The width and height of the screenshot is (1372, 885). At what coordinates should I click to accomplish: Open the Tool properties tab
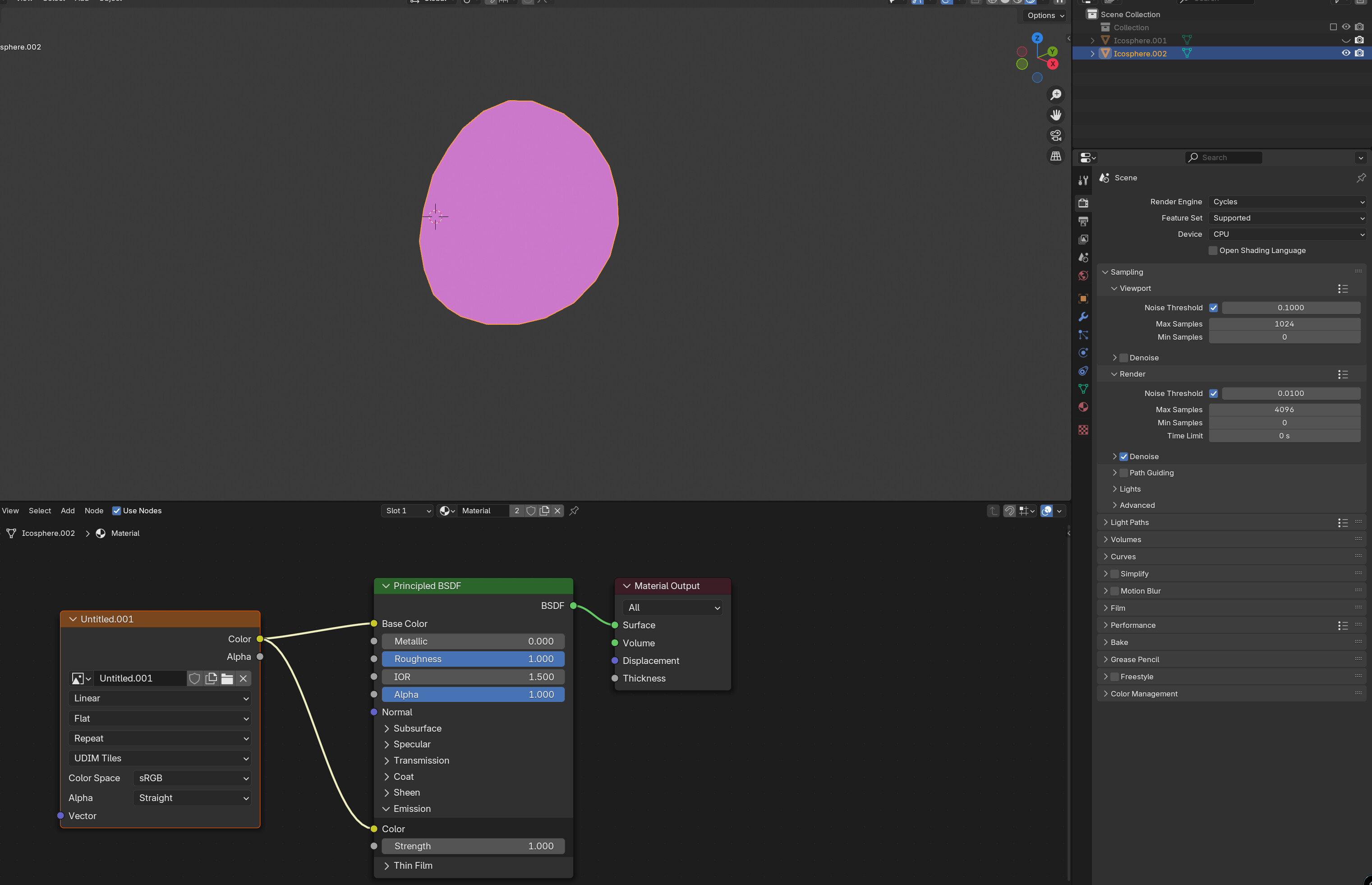(x=1083, y=180)
